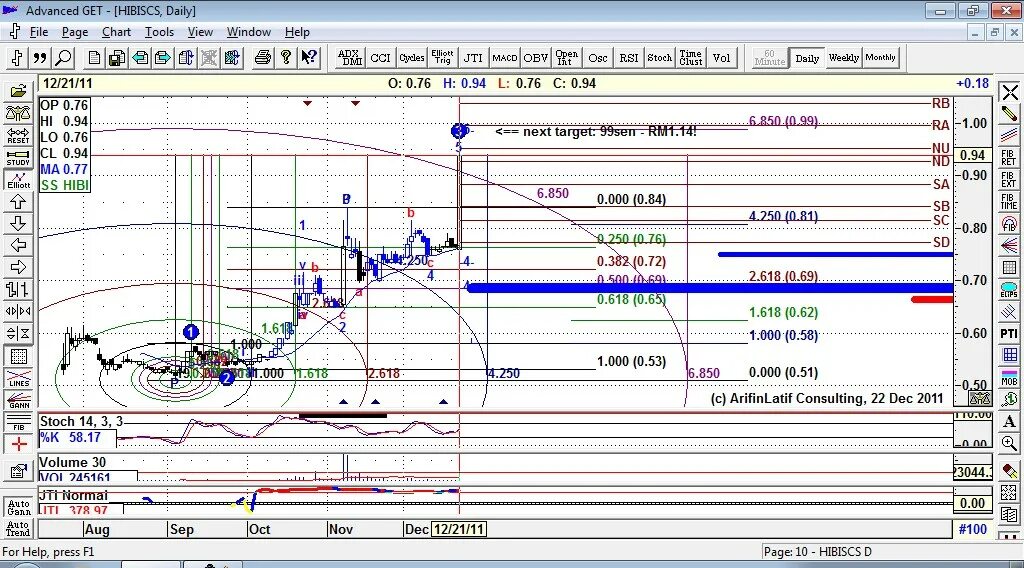Open the Help menu
The image size is (1024, 568).
tap(297, 32)
